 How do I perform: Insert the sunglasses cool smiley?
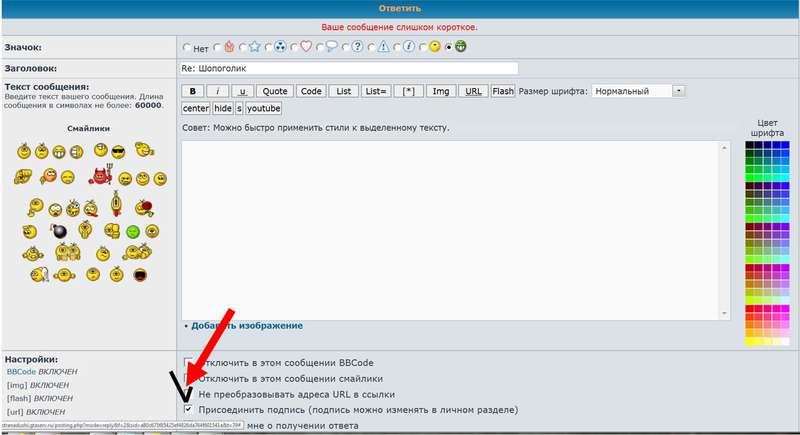click(120, 151)
